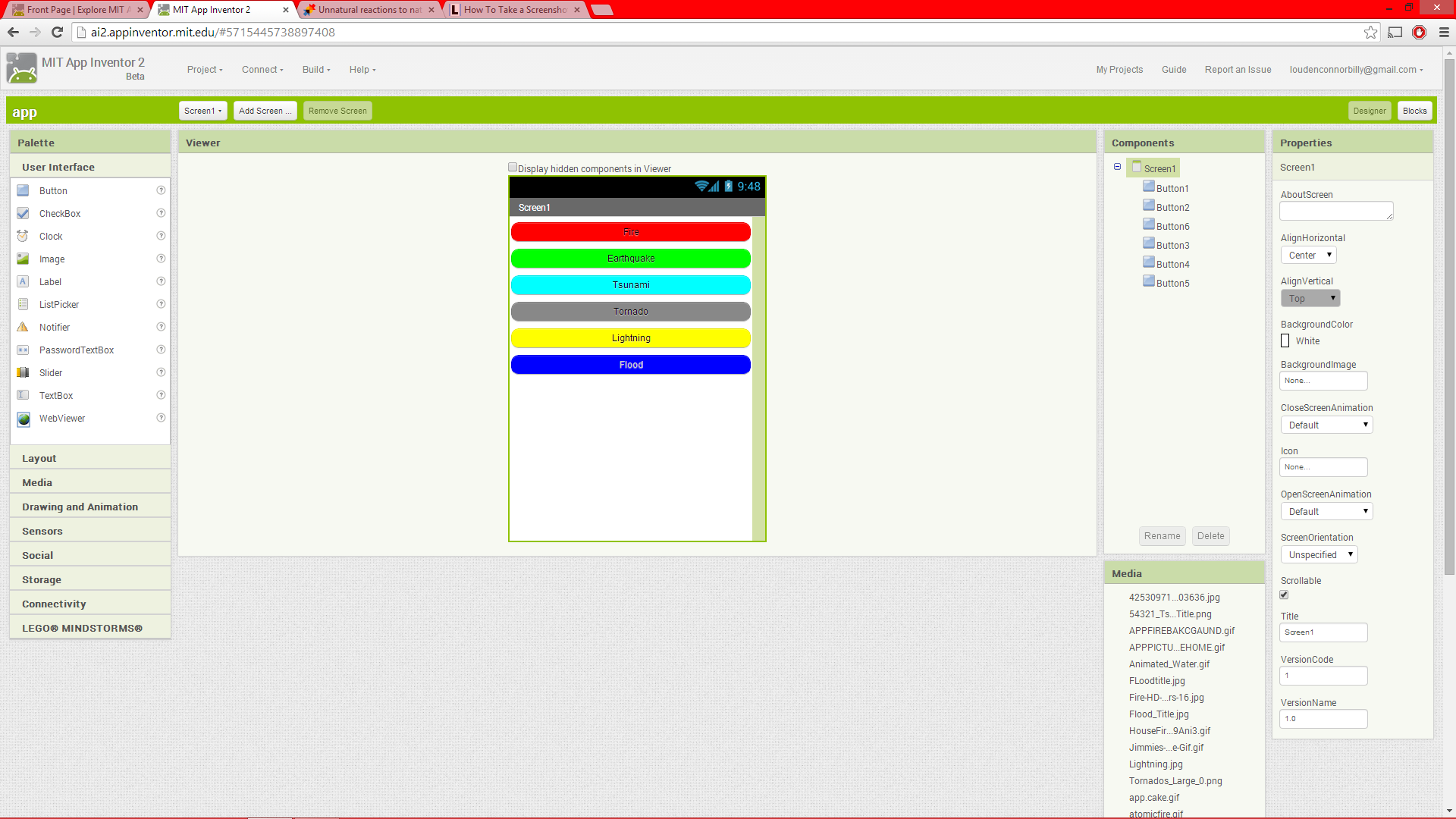Toggle the Scrollable checkbox

coord(1284,595)
